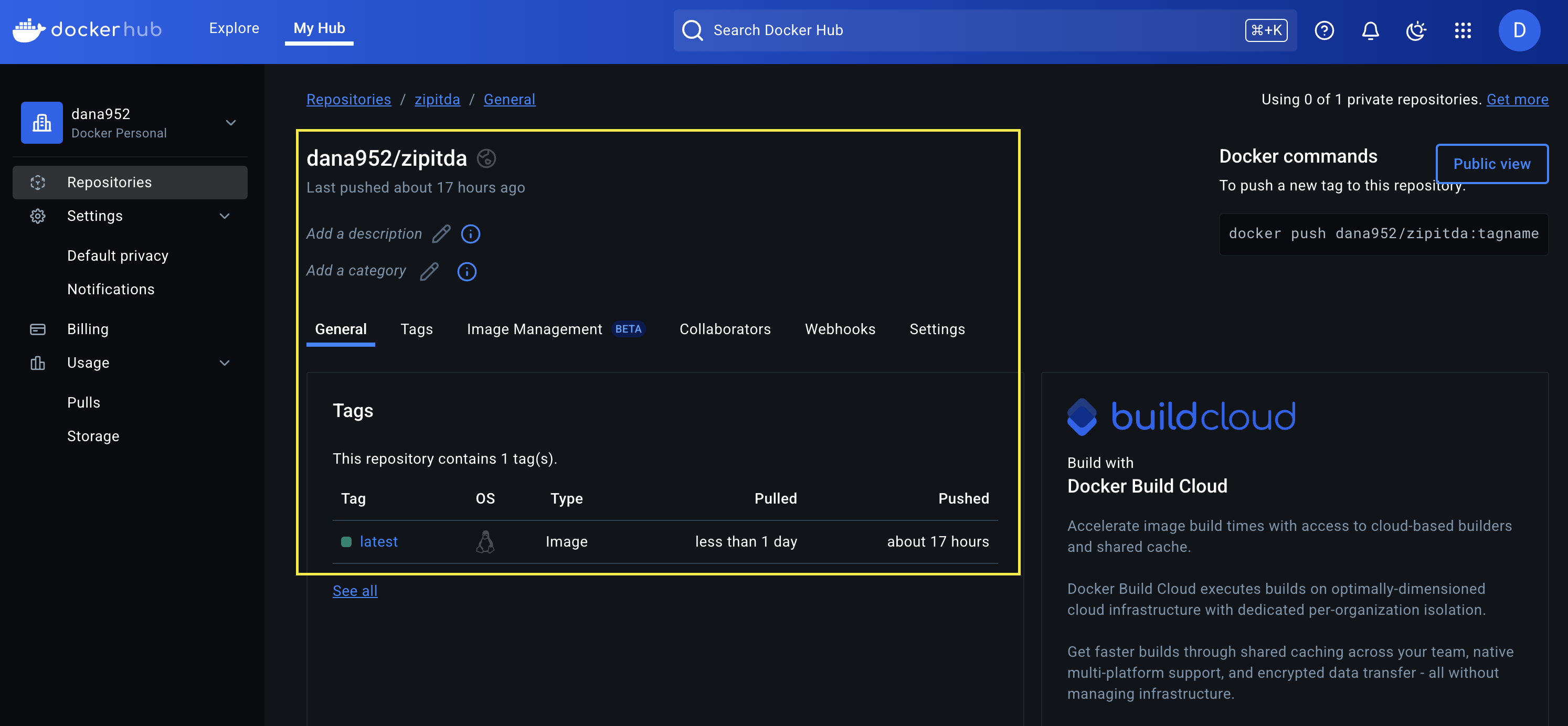Collapse the Settings sidebar section
Image resolution: width=1568 pixels, height=726 pixels.
(224, 216)
